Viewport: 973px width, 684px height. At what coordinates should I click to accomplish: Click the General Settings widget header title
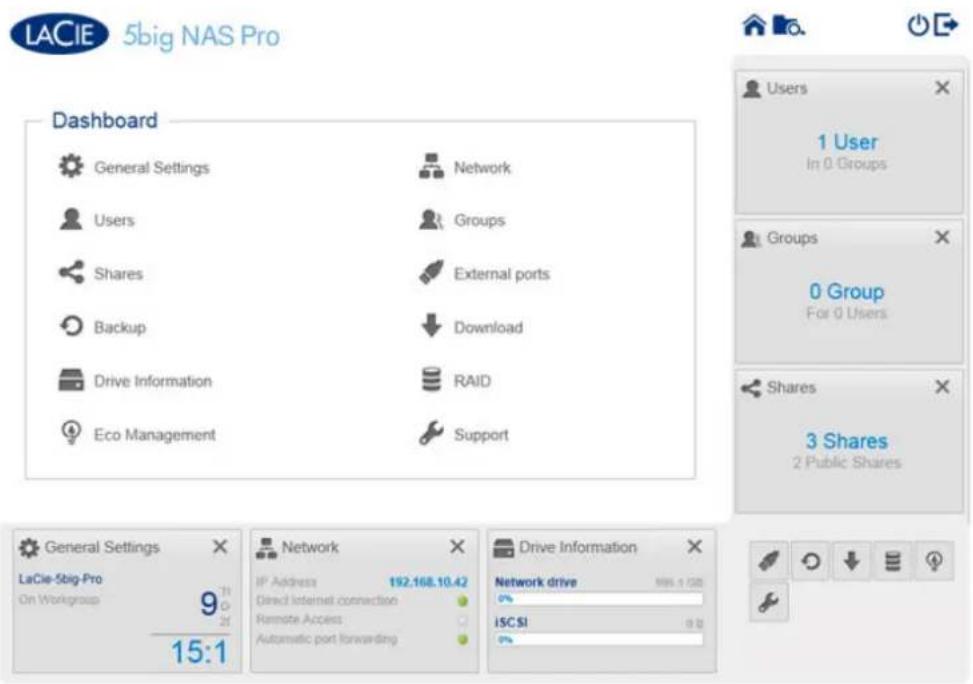point(102,547)
